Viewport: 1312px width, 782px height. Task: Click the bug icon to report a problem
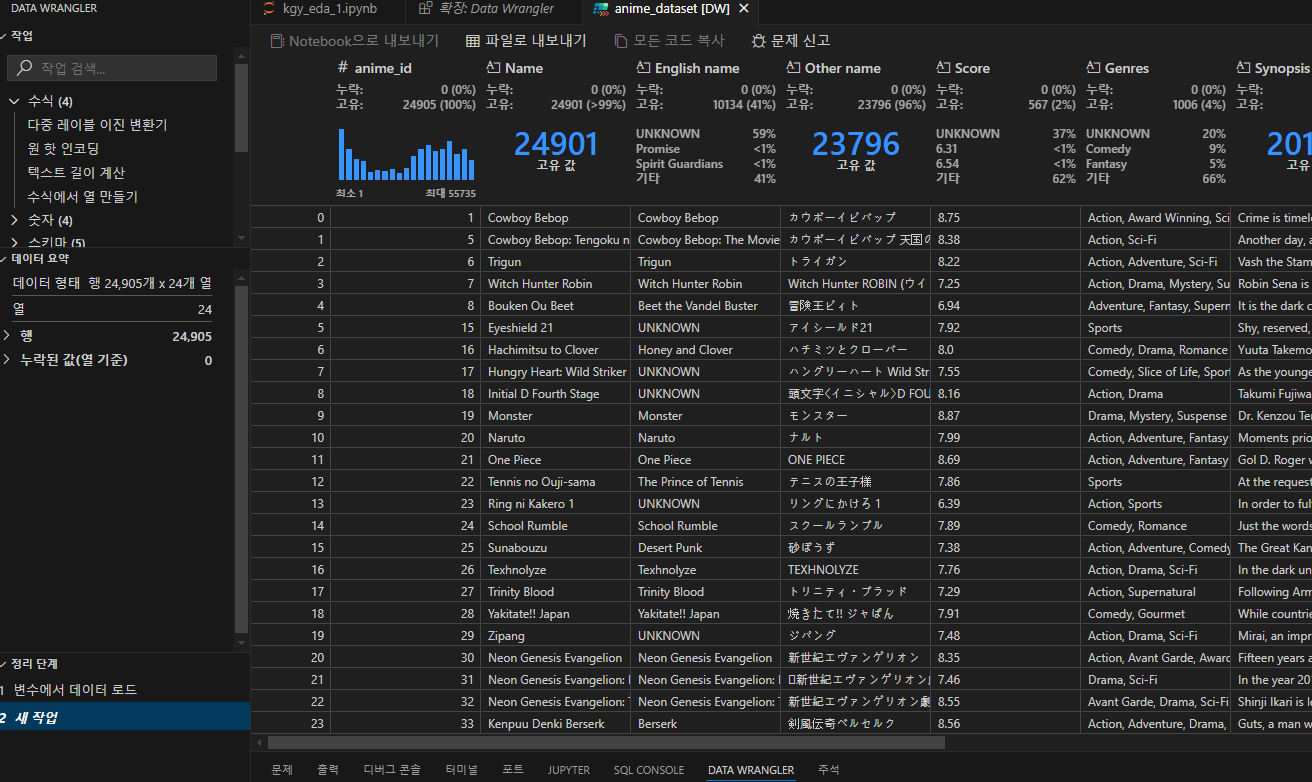759,41
